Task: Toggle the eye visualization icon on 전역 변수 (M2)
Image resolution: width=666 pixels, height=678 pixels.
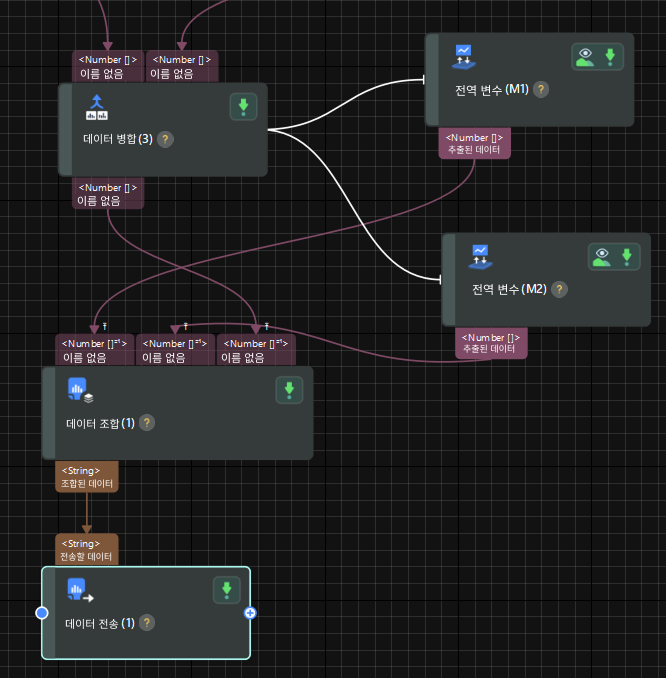Action: tap(602, 257)
